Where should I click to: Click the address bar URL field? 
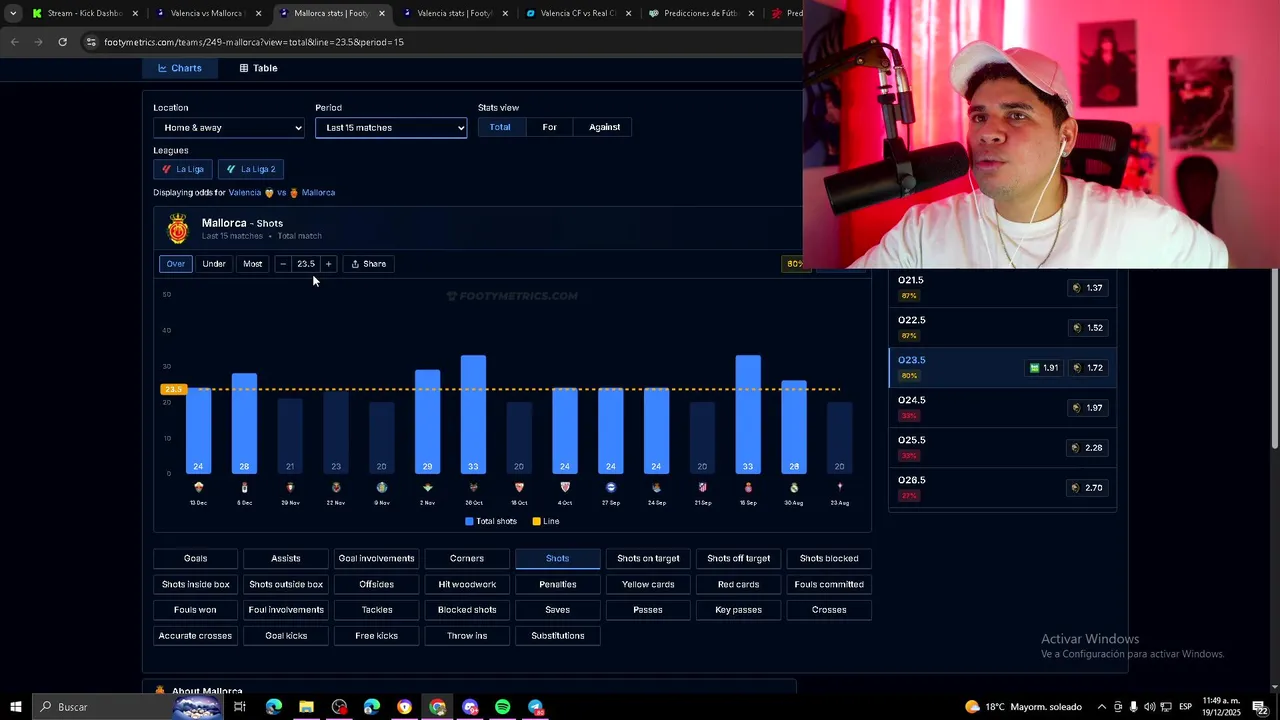[440, 42]
